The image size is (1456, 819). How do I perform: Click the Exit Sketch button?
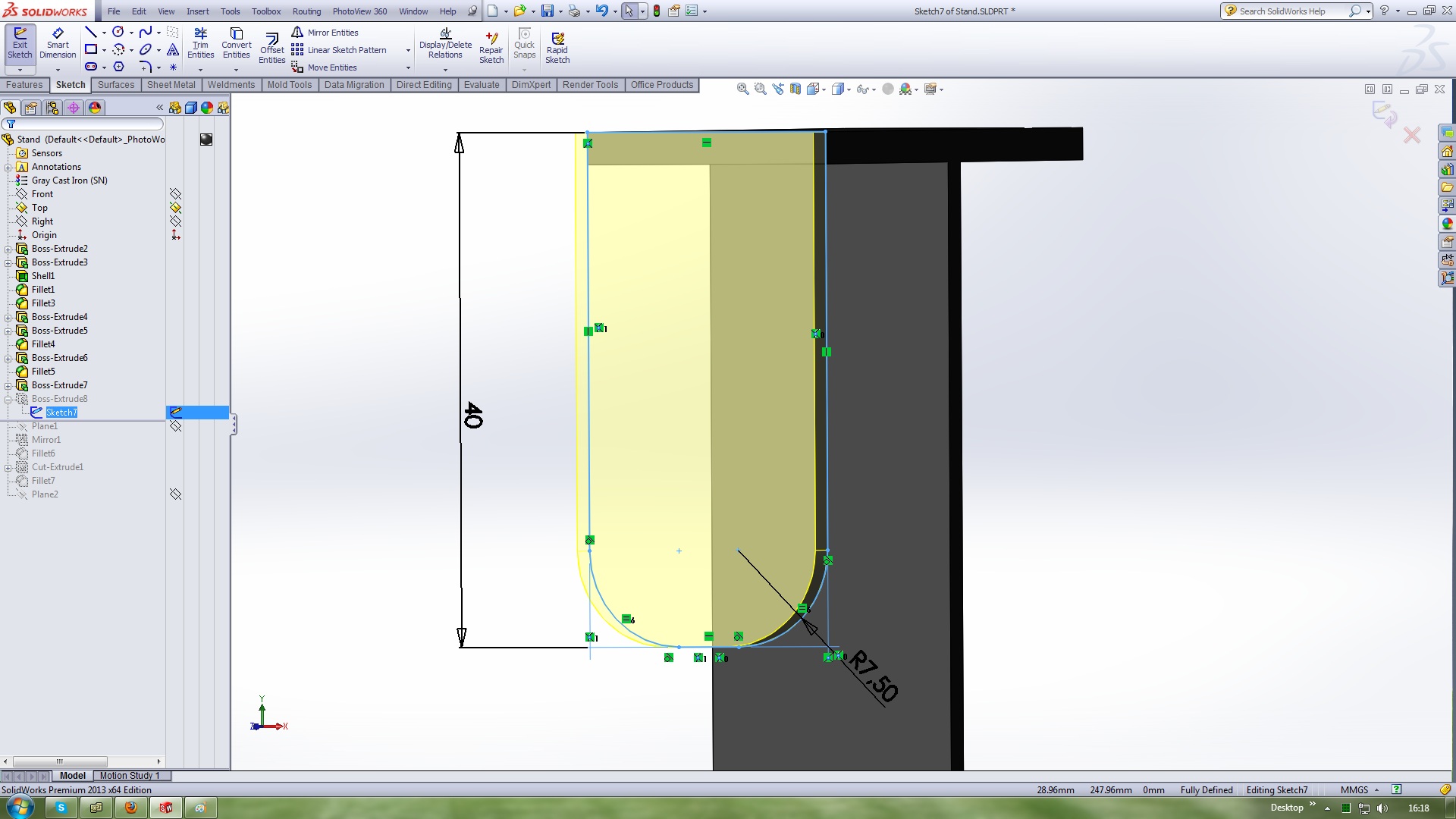click(20, 43)
